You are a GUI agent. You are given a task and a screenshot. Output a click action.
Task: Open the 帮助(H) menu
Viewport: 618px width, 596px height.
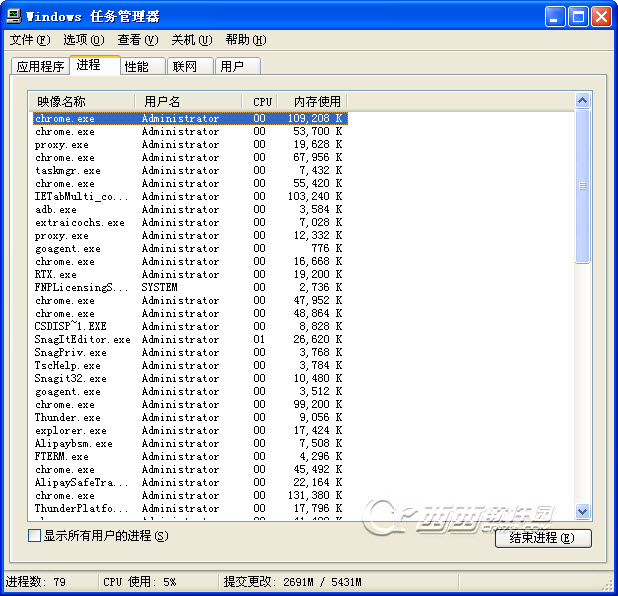246,40
